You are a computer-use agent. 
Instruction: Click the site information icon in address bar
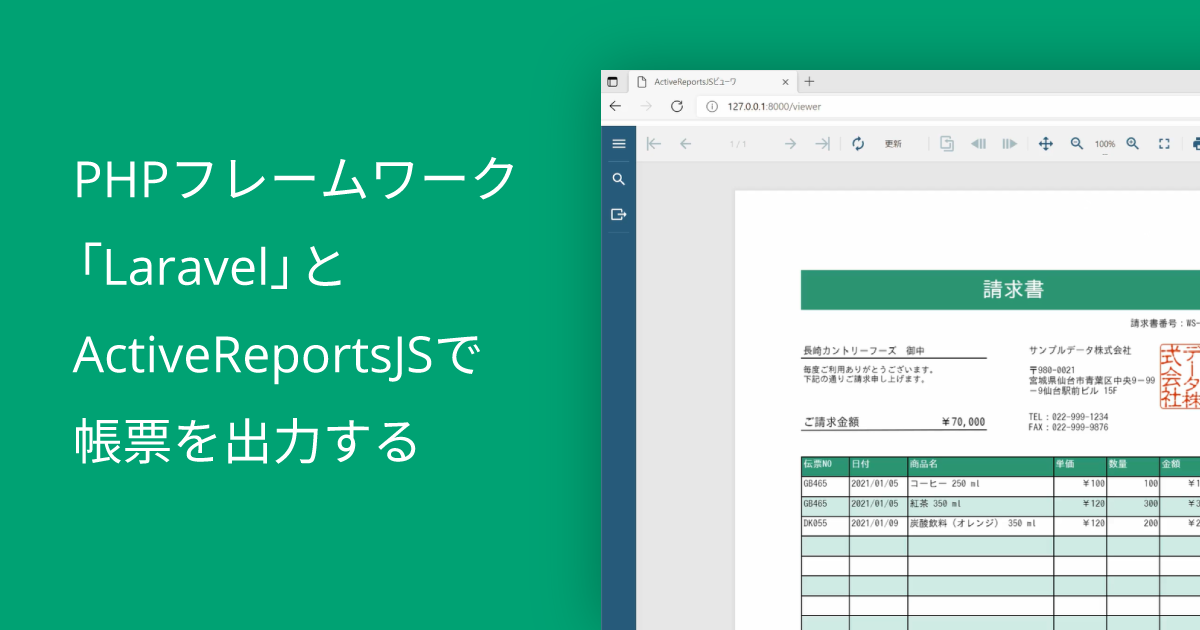coord(712,106)
